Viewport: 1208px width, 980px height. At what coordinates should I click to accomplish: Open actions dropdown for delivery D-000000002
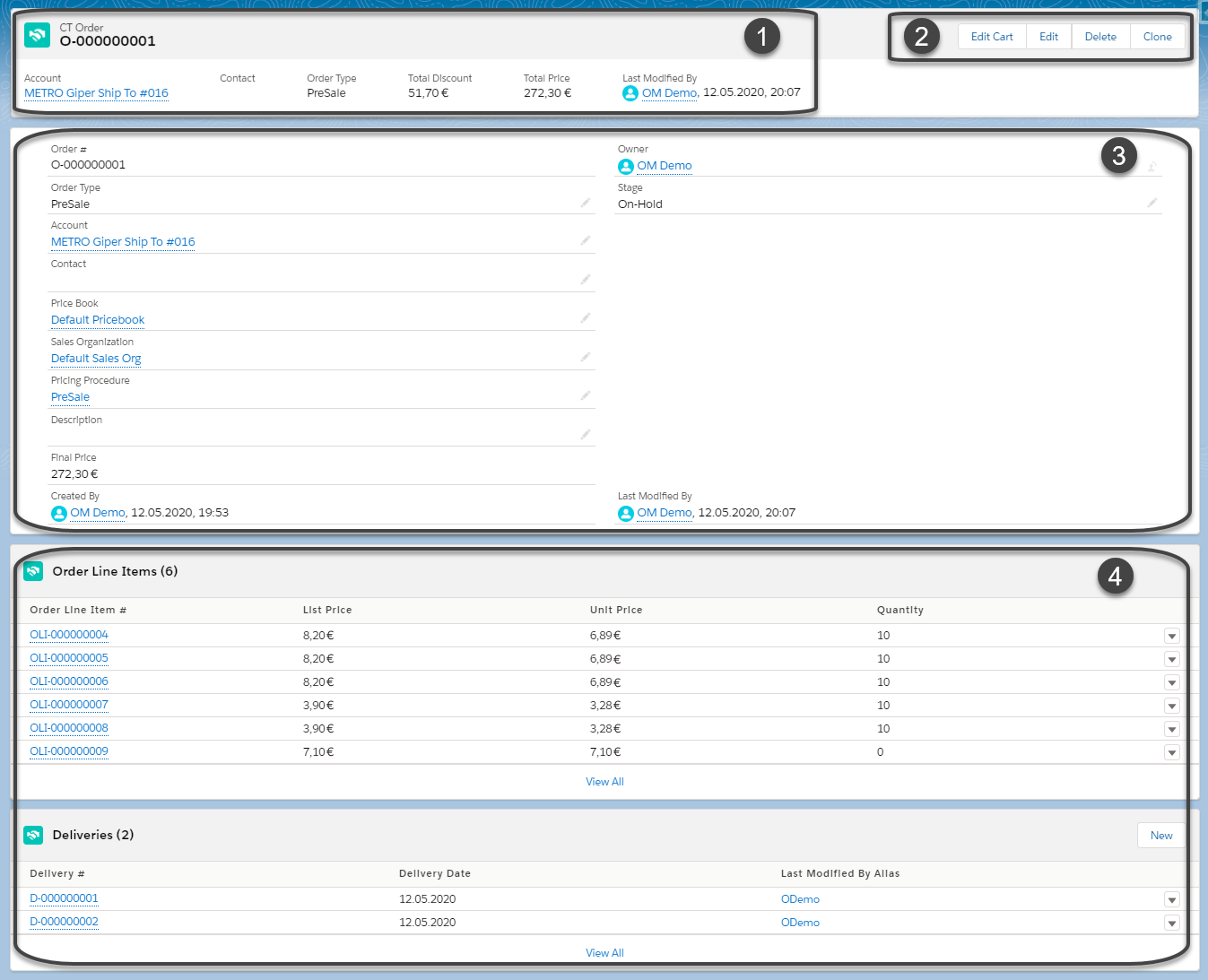(x=1171, y=923)
